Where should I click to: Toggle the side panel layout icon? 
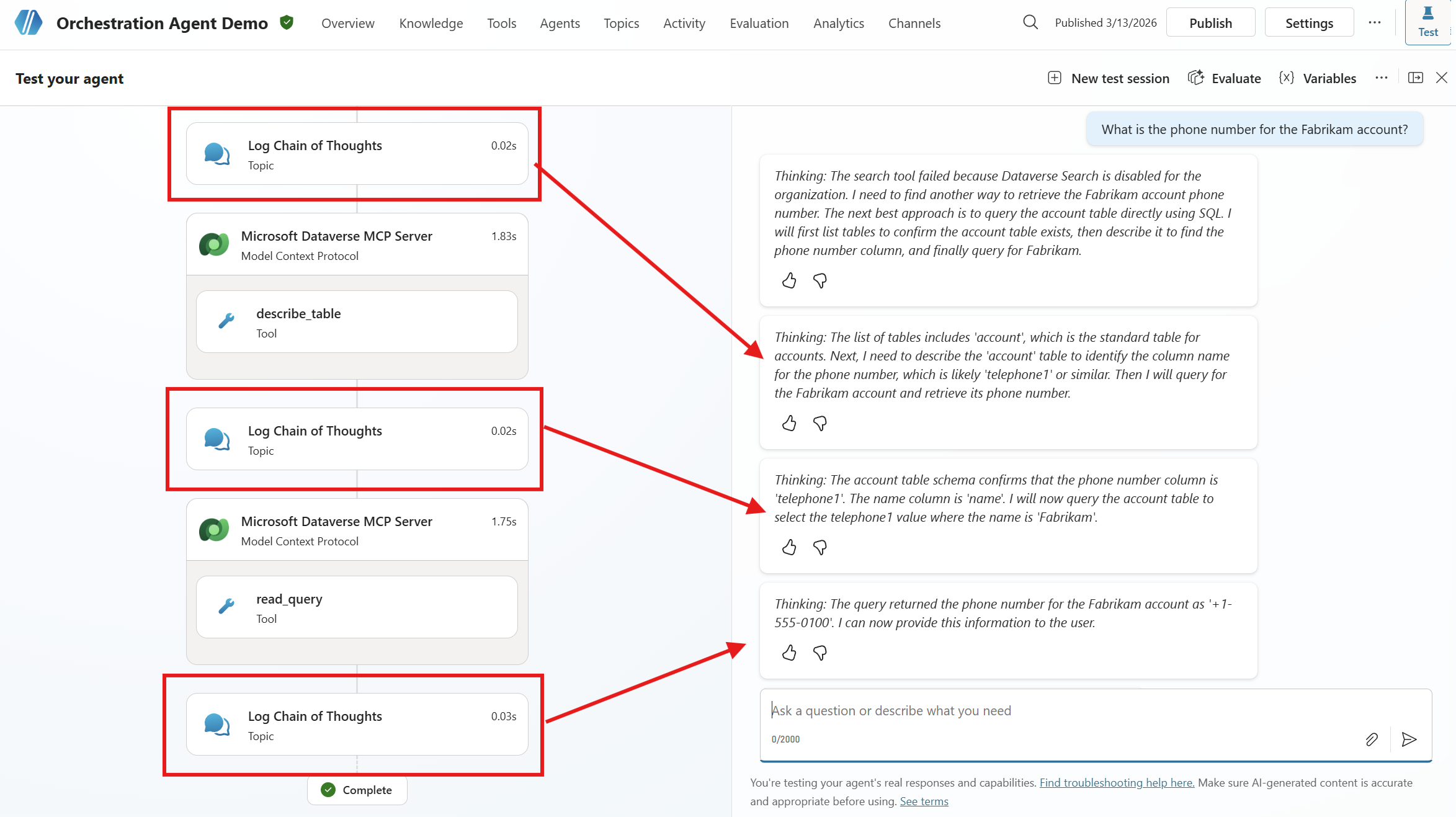(x=1416, y=78)
